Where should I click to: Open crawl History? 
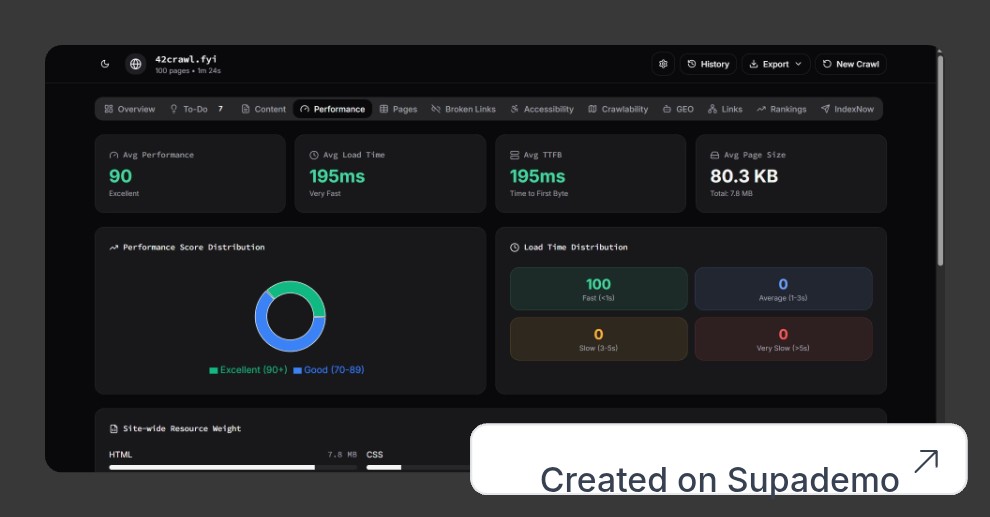[708, 64]
